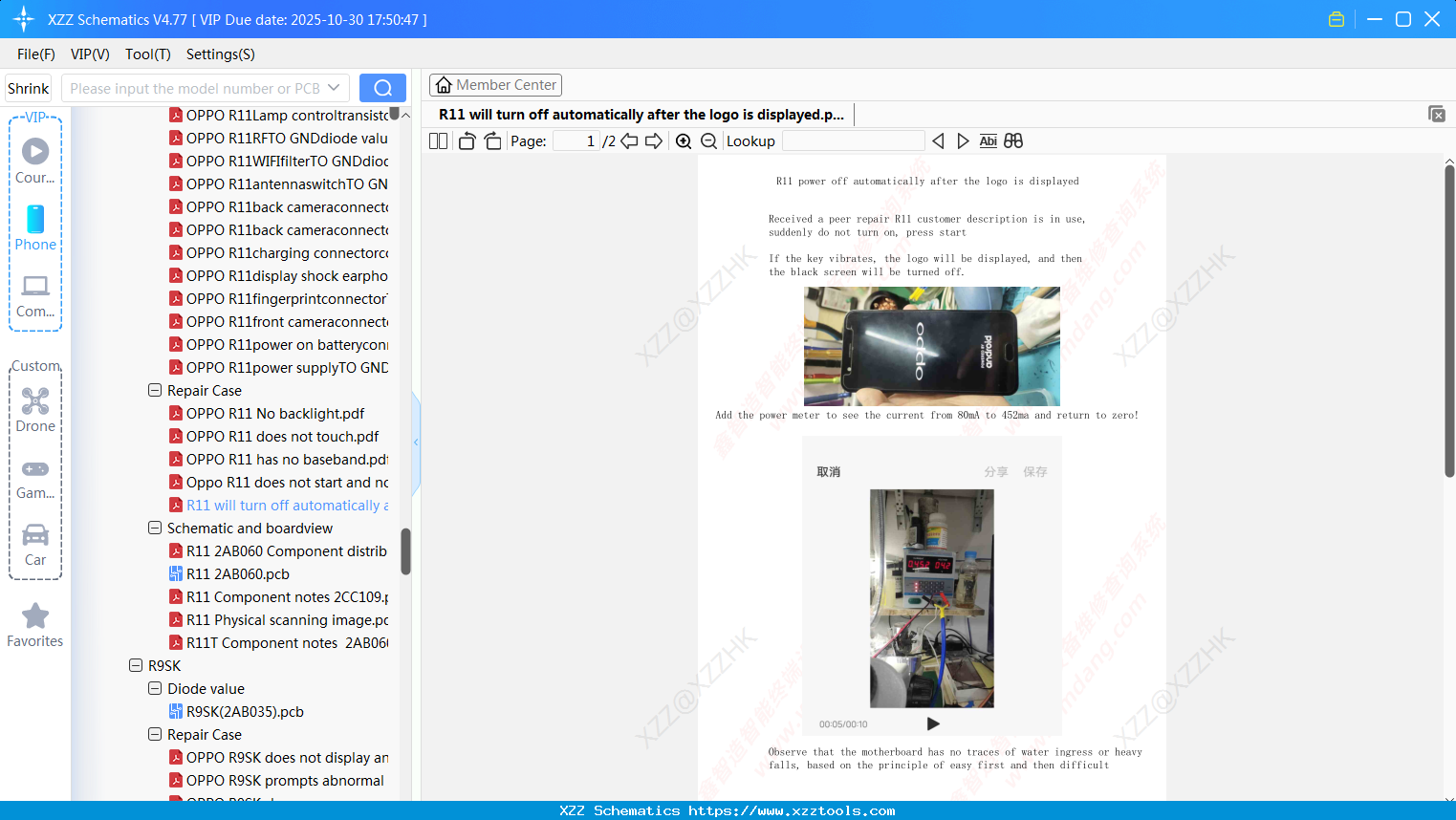This screenshot has height=820, width=1456.
Task: Rotate the page clockwise
Action: coord(492,141)
